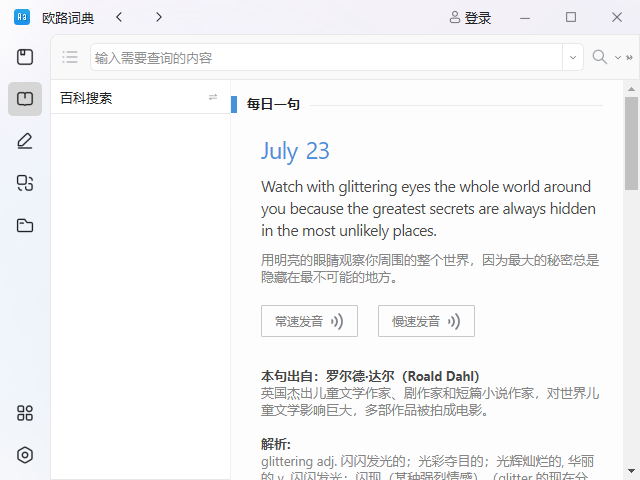This screenshot has height=480, width=640.
Task: Open the folder sidebar icon
Action: [x=25, y=225]
